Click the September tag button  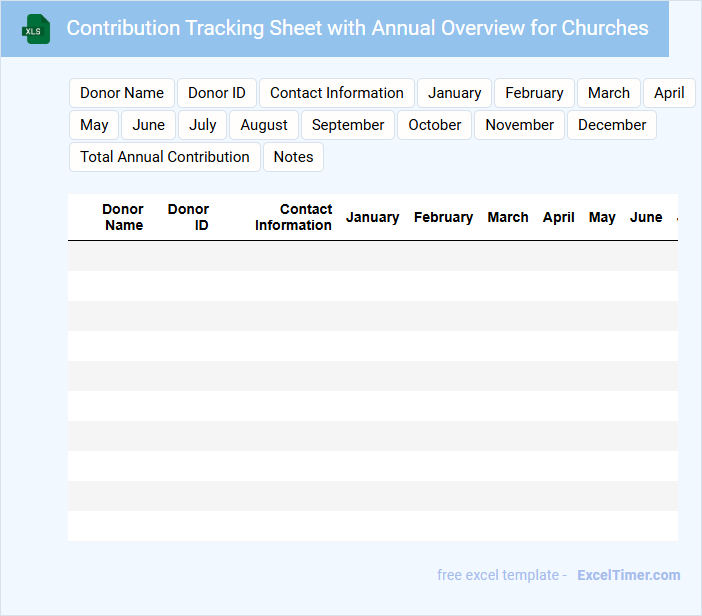pyautogui.click(x=348, y=125)
